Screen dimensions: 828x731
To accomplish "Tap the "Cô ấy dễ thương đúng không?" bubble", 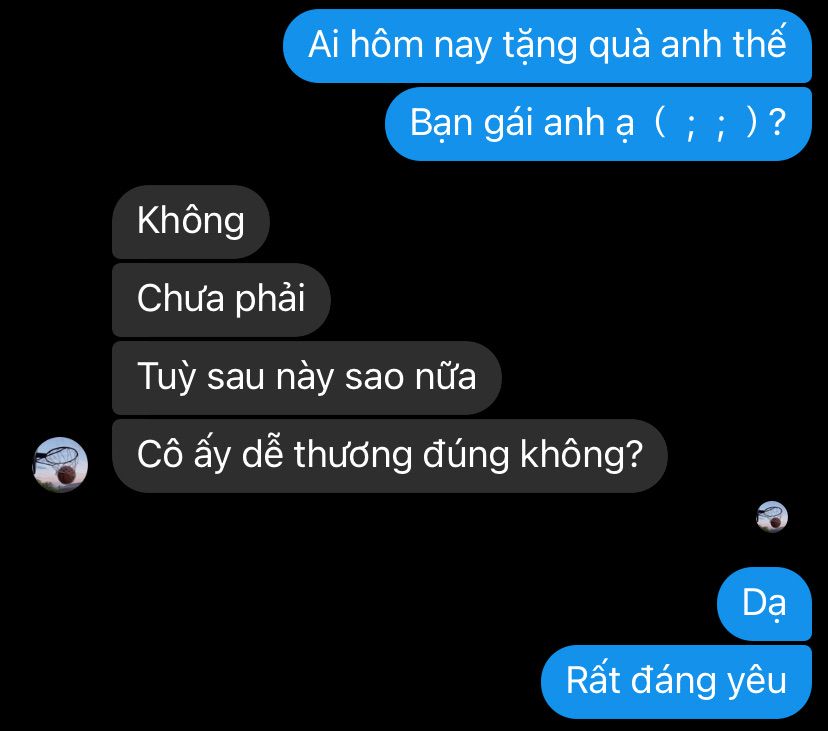I will (390, 456).
